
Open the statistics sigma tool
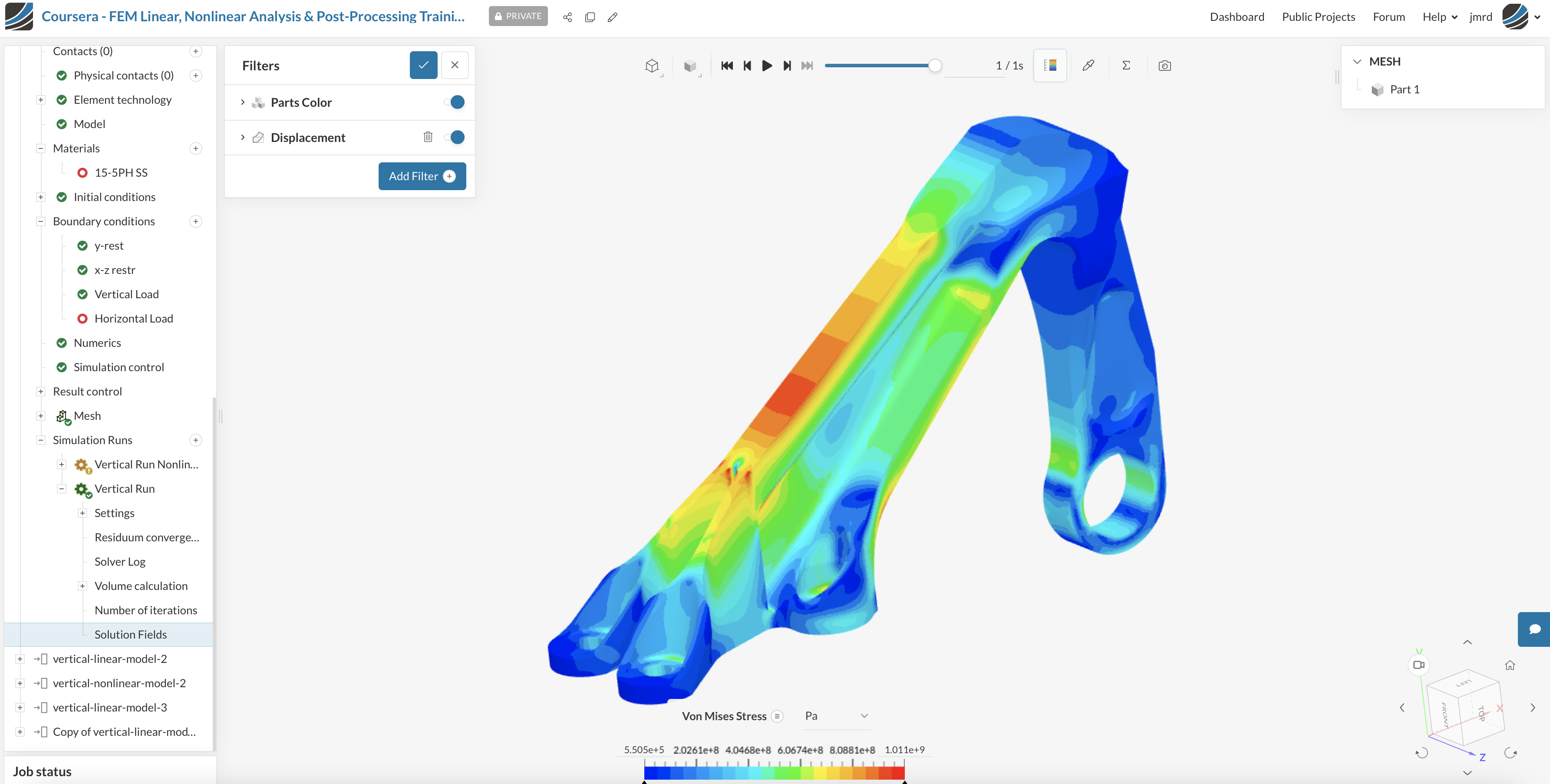pos(1126,66)
